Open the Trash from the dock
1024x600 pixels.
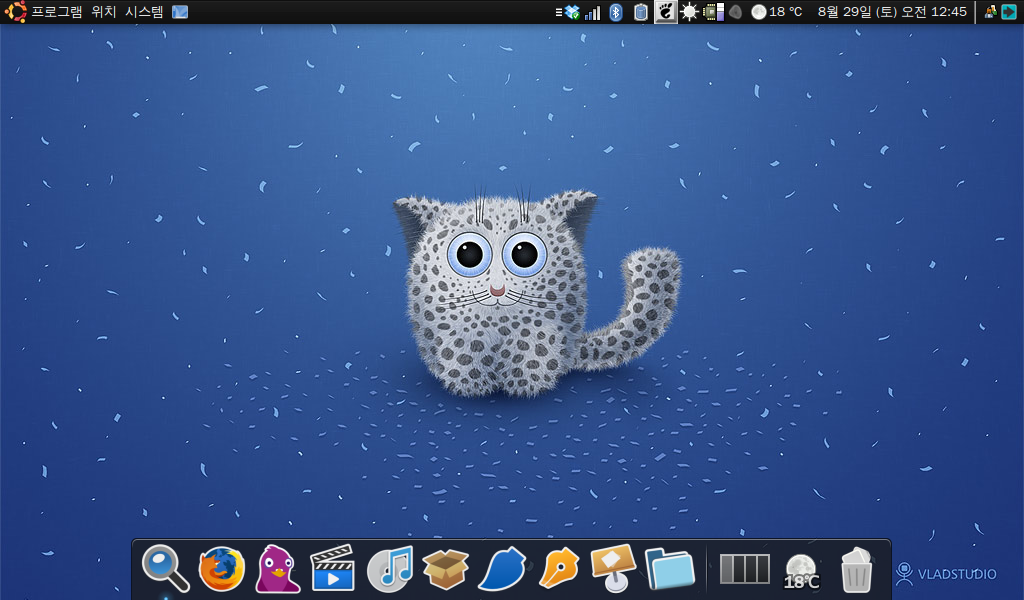[x=856, y=569]
